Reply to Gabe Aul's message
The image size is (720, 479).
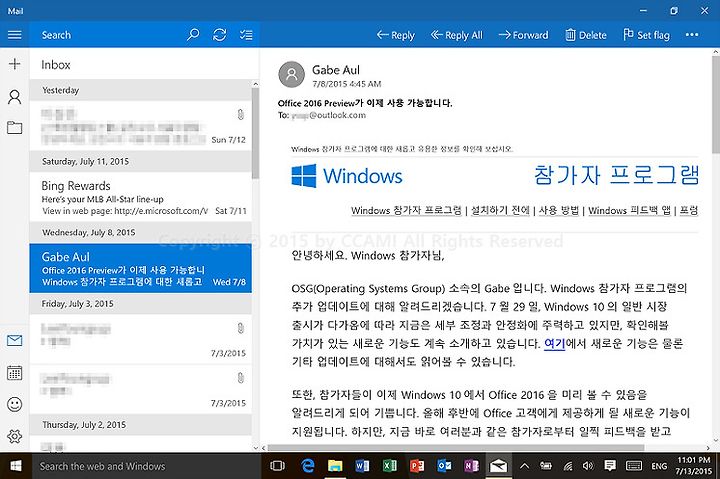click(395, 35)
